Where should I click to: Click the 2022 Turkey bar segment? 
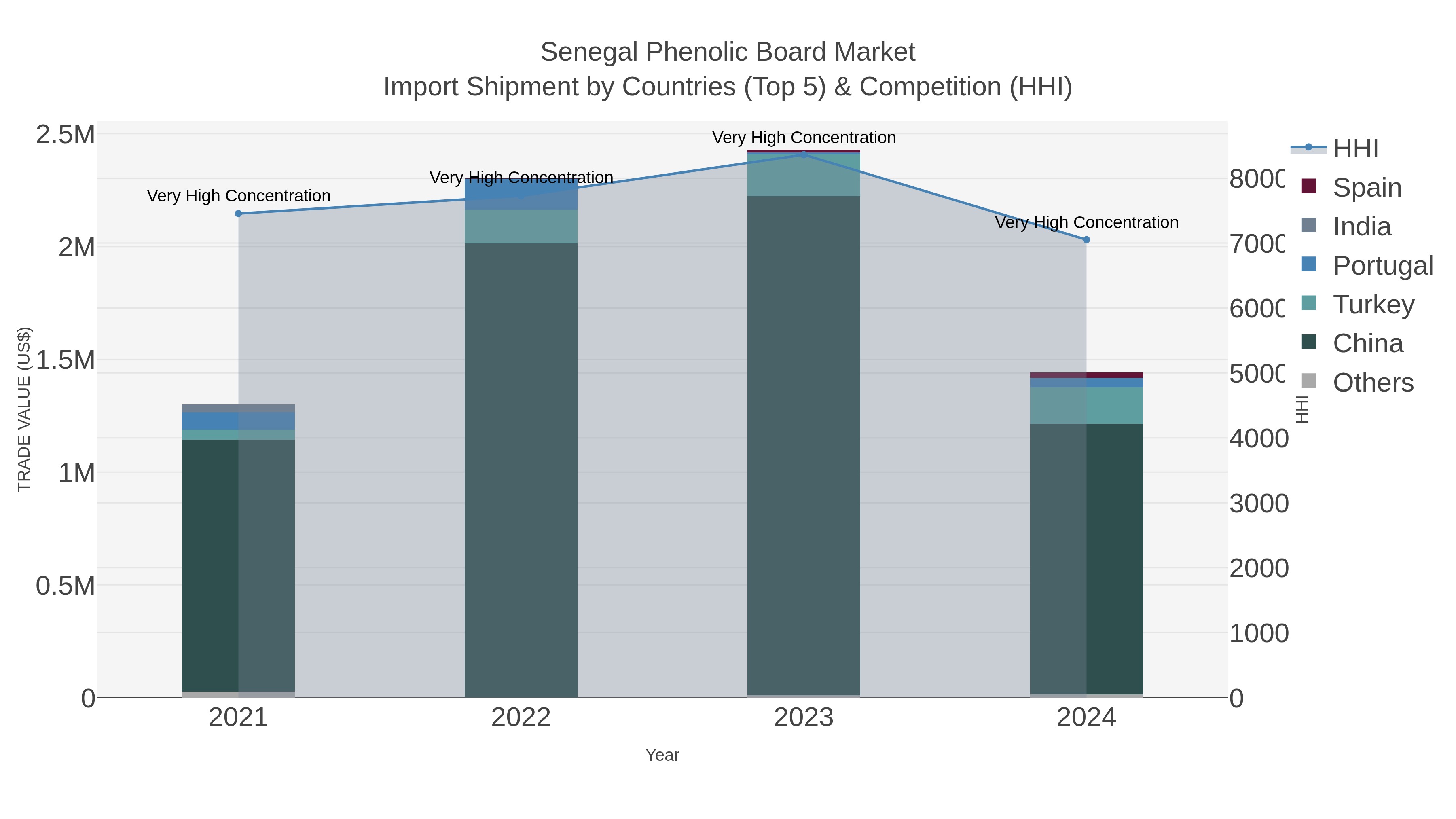click(521, 226)
